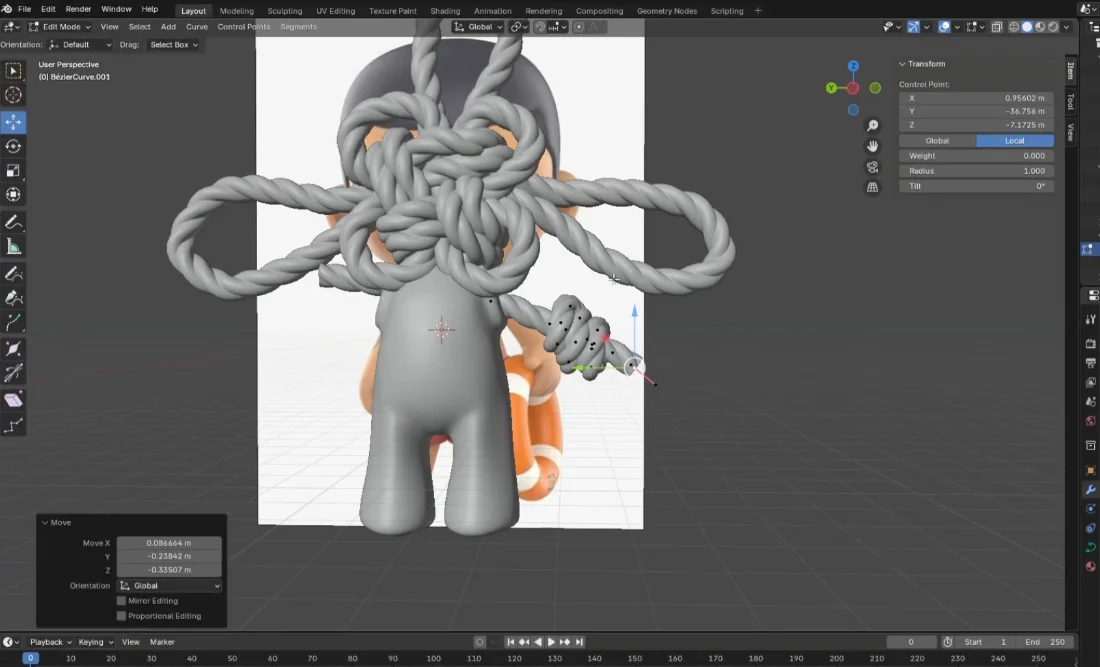Select the curve Tilt tool
This screenshot has height=667, width=1100.
(x=13, y=373)
